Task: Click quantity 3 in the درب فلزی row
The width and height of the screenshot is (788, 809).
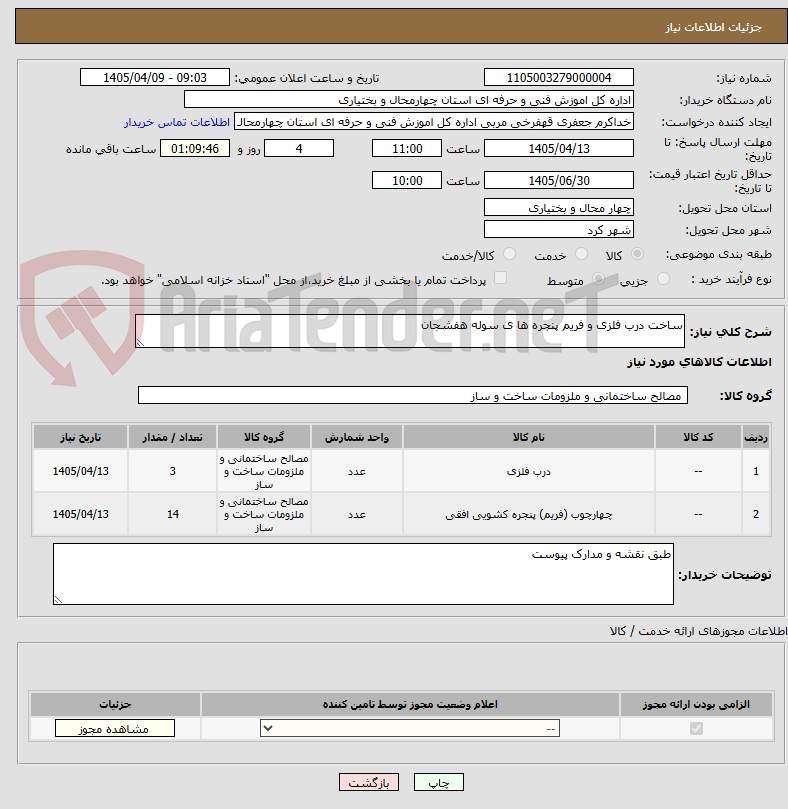Action: (x=172, y=471)
